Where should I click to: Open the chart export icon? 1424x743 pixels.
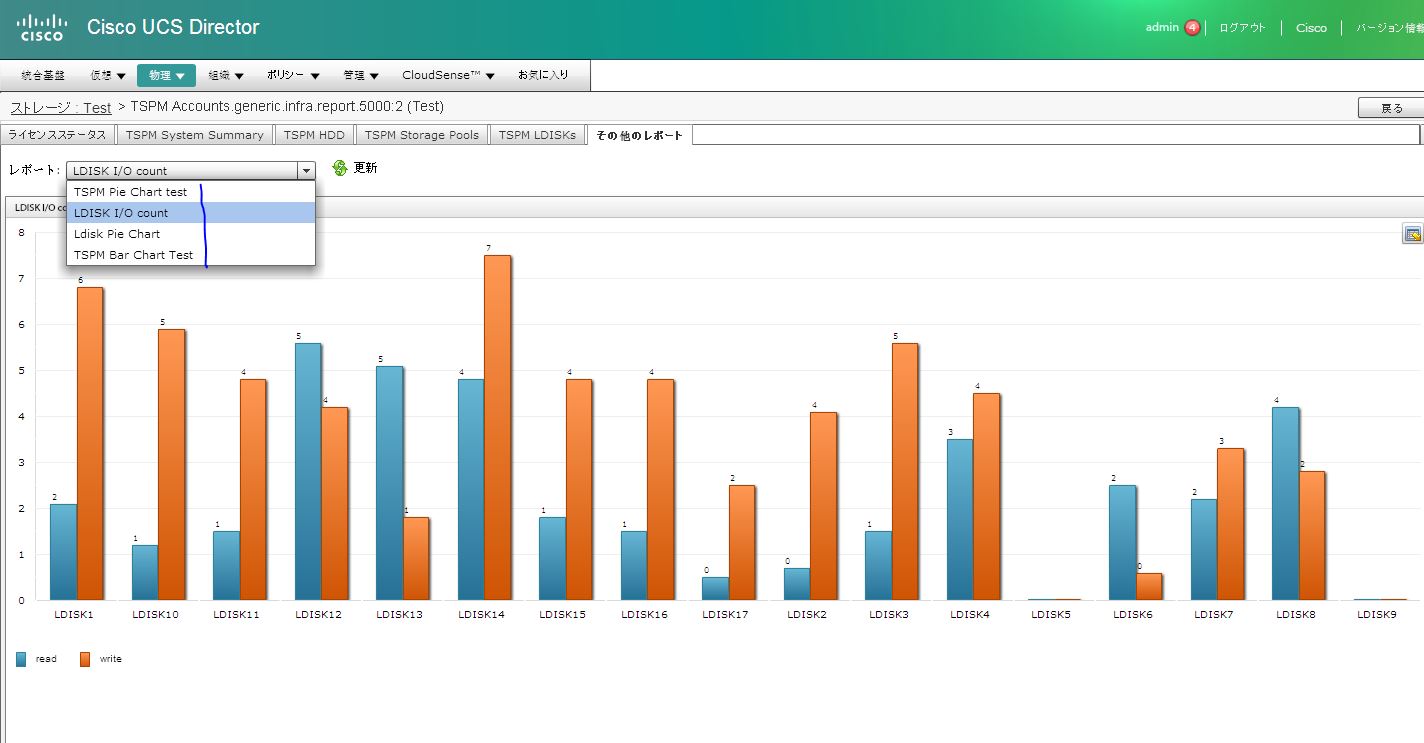(1413, 234)
